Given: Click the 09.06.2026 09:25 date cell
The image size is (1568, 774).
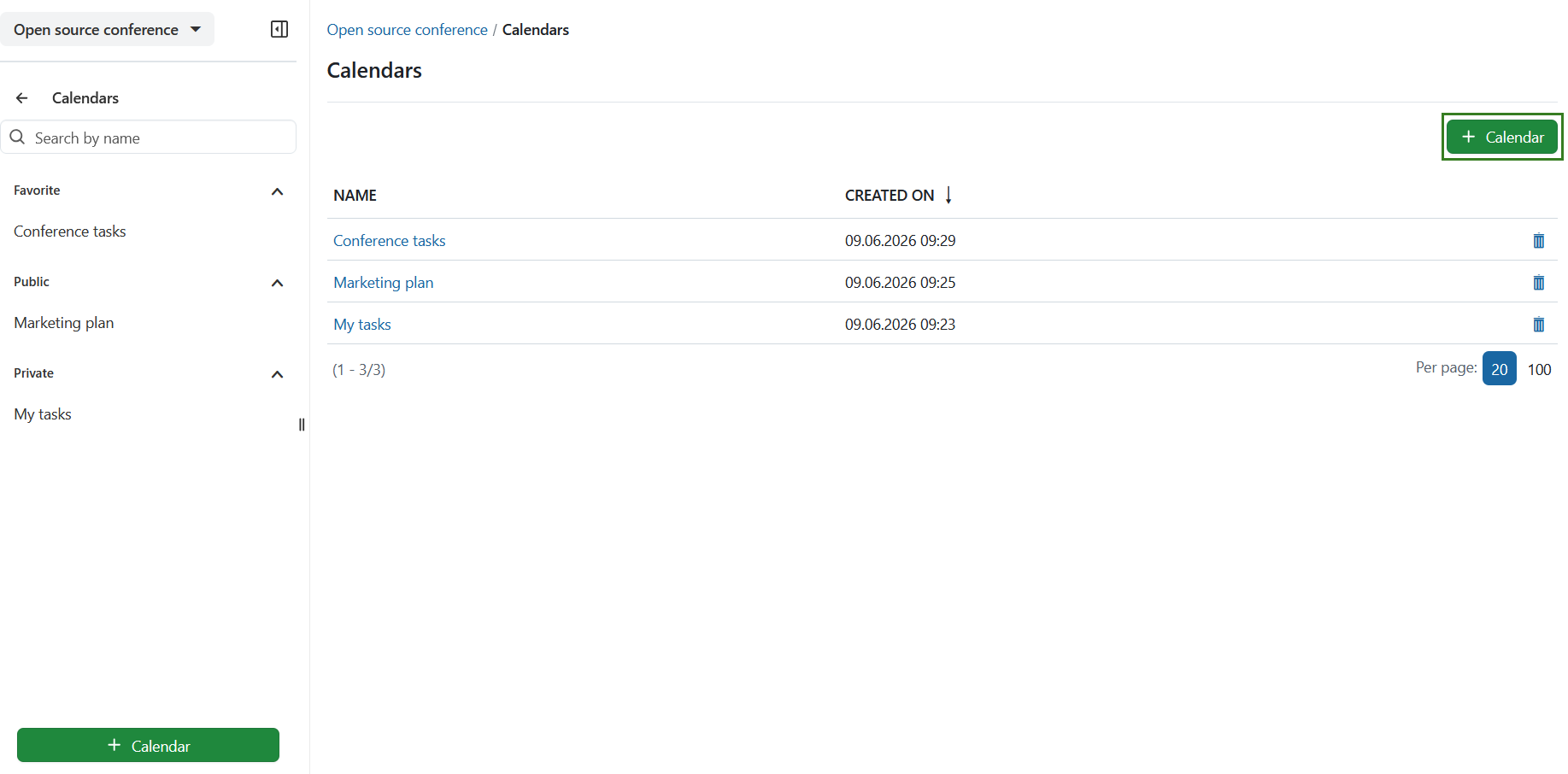Looking at the screenshot, I should point(901,283).
